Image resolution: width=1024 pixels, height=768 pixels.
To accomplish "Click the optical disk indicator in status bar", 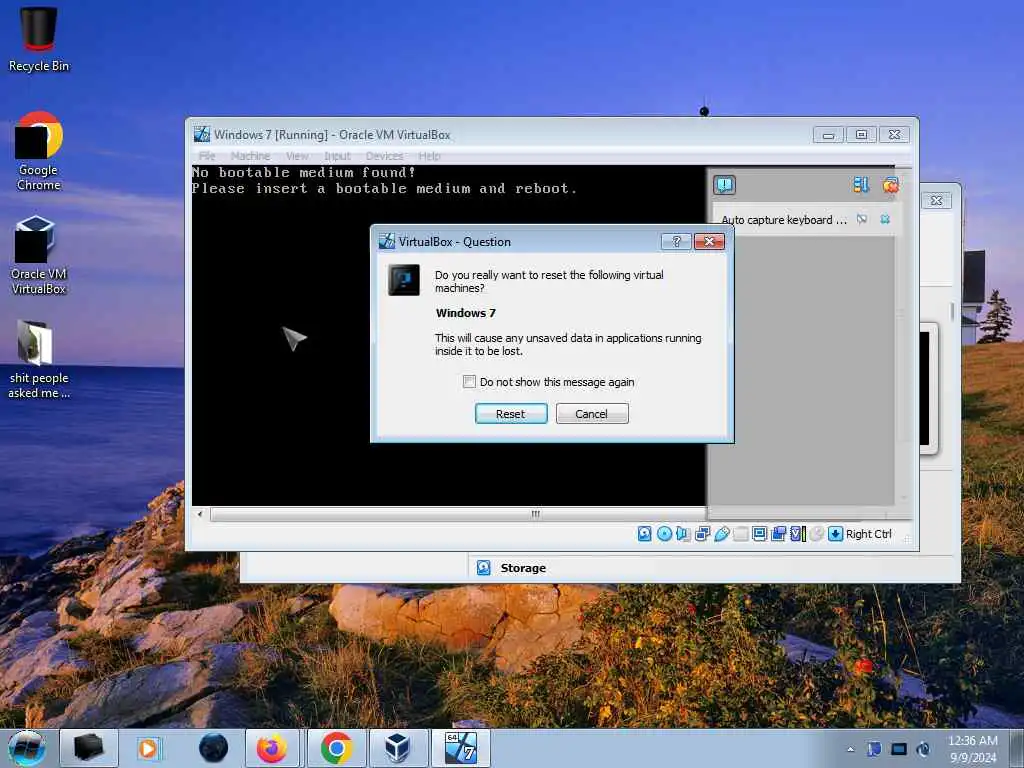I will coord(664,534).
